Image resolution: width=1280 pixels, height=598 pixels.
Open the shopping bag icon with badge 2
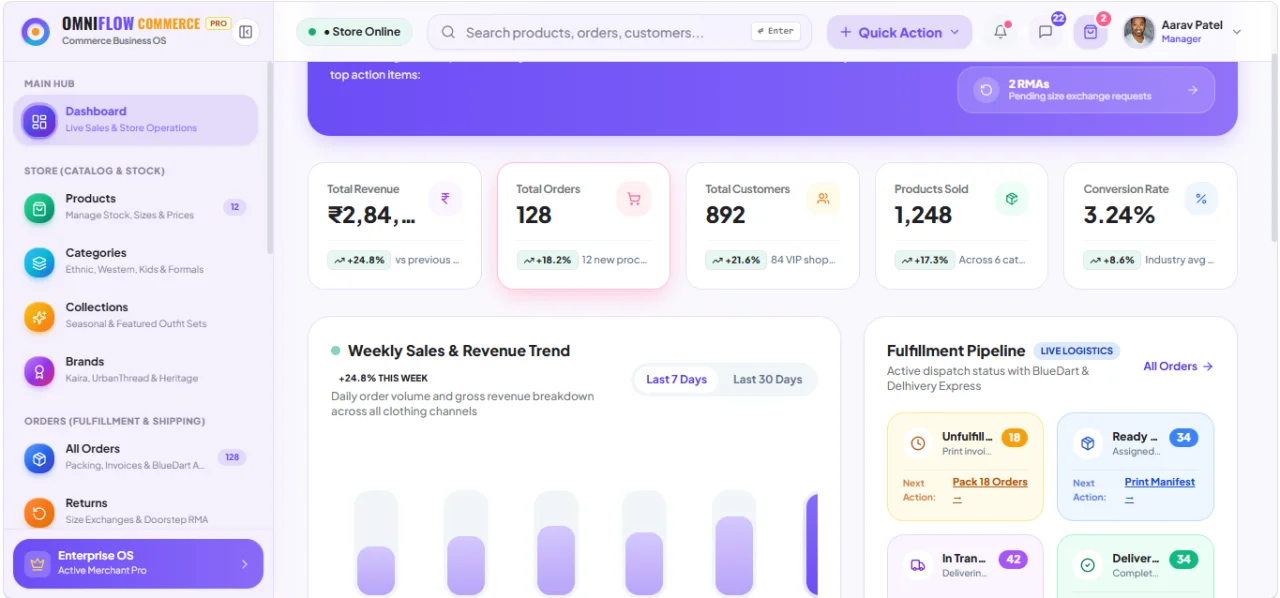point(1090,32)
